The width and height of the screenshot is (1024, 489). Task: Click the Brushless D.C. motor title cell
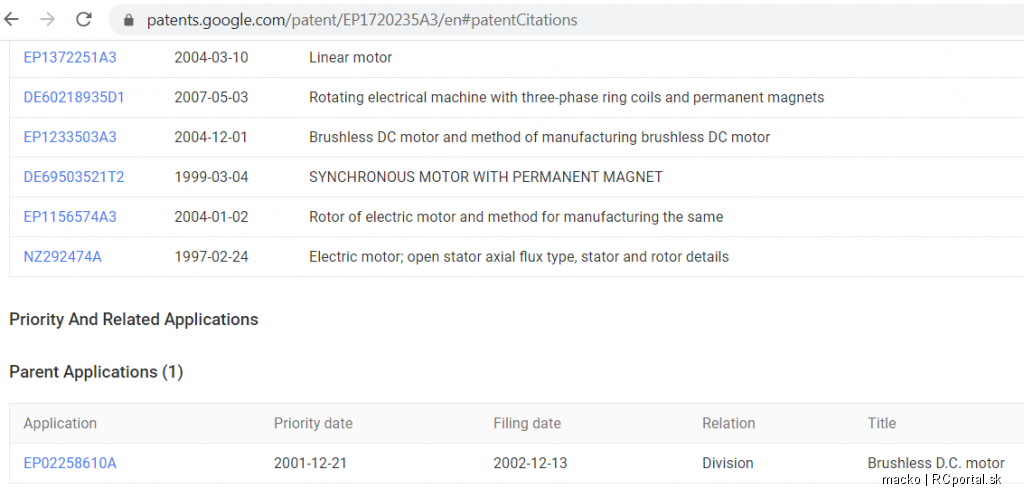[x=936, y=464]
